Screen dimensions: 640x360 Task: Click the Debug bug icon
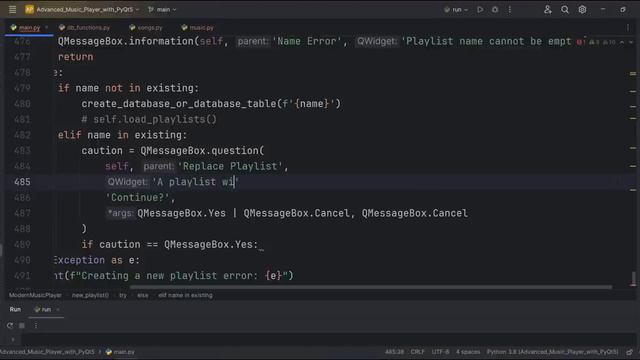[x=495, y=9]
